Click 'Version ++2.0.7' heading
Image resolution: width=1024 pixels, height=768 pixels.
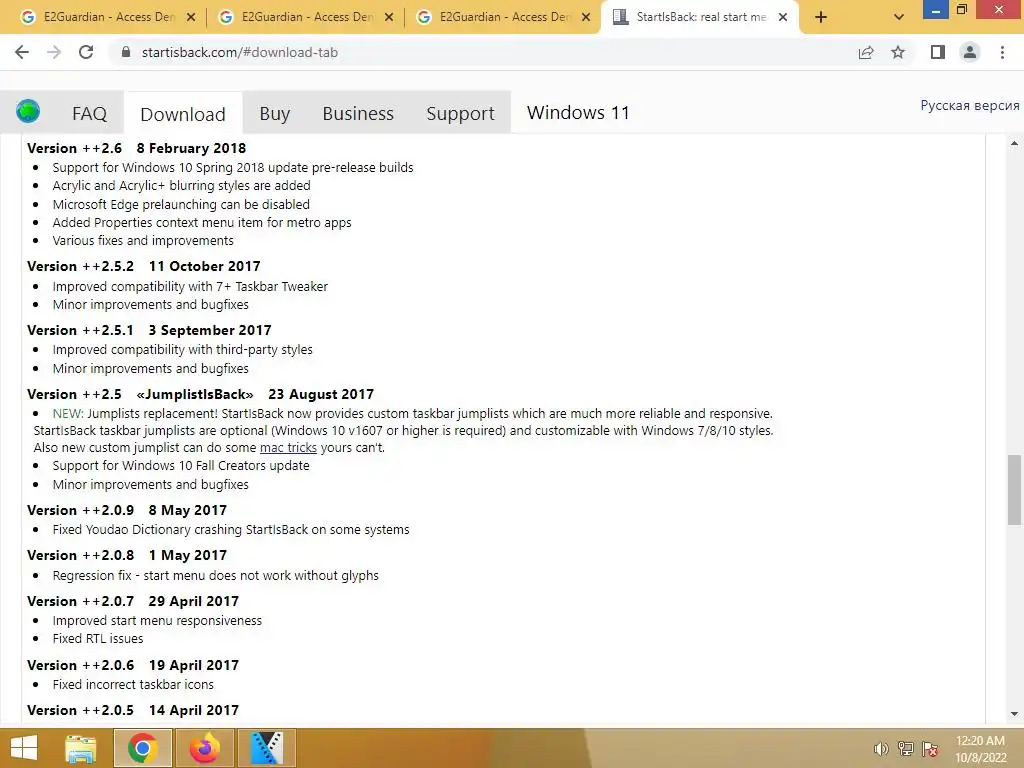[80, 601]
